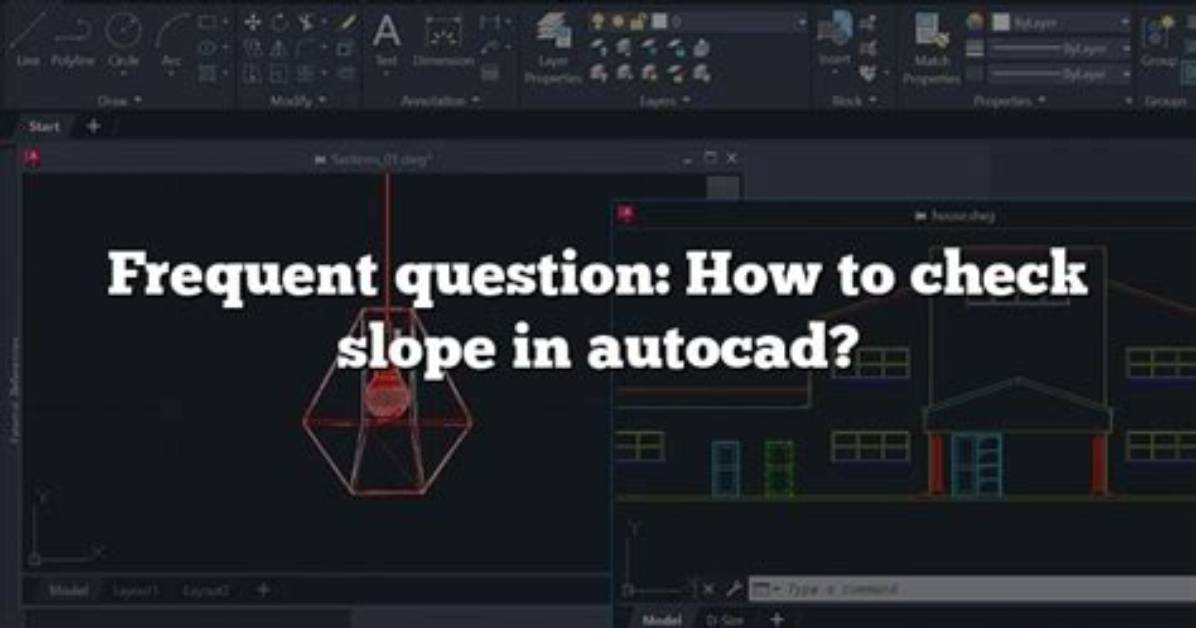This screenshot has width=1196, height=628.
Task: Toggle the layer lock padlock icon
Action: pos(638,22)
